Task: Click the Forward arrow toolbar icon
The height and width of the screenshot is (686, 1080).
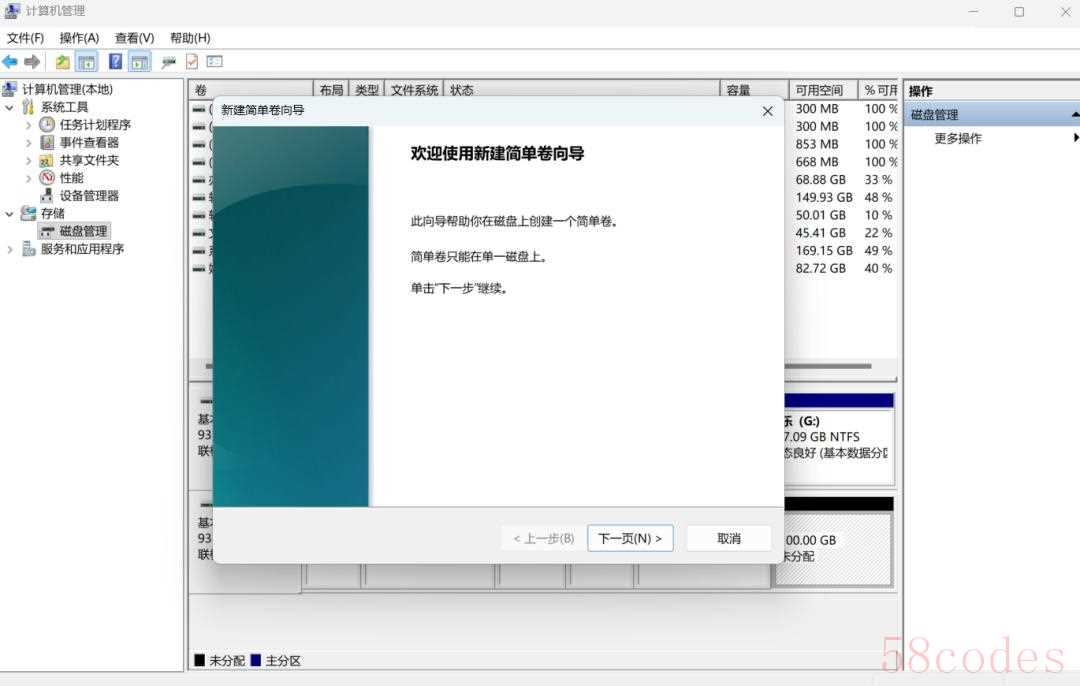Action: (x=32, y=62)
